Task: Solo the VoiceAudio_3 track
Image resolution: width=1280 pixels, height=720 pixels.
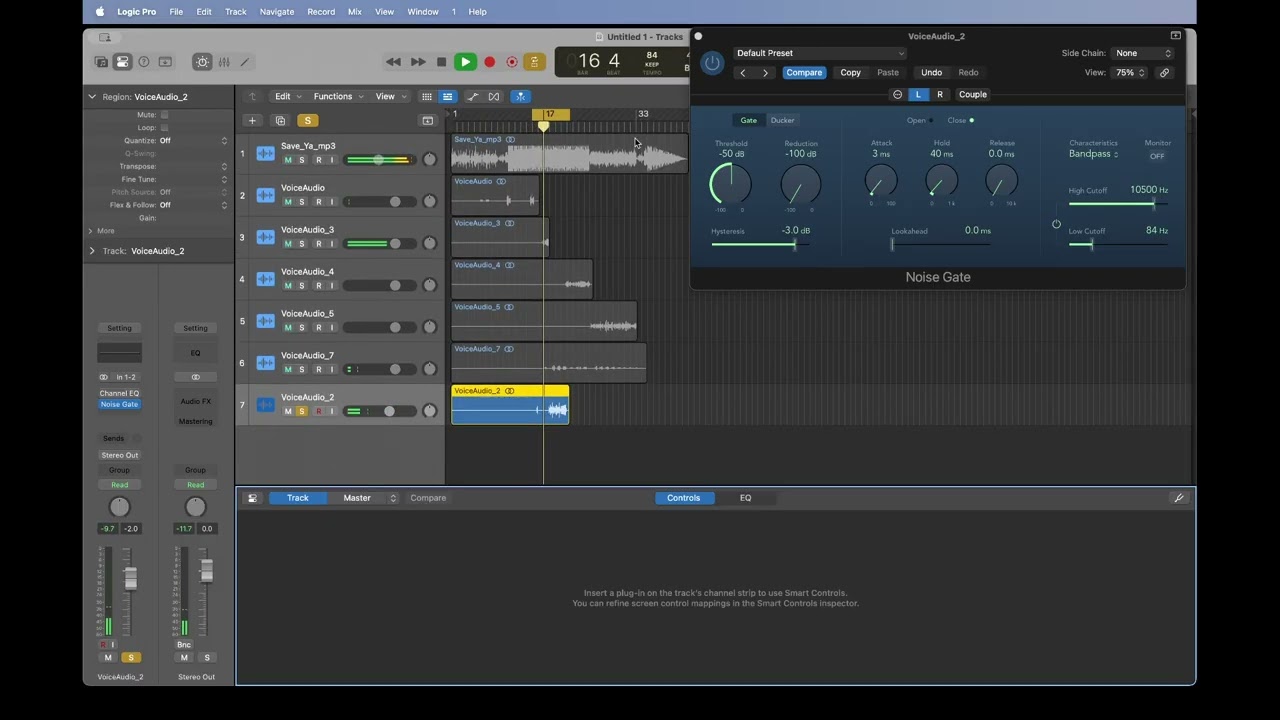Action: (x=302, y=244)
